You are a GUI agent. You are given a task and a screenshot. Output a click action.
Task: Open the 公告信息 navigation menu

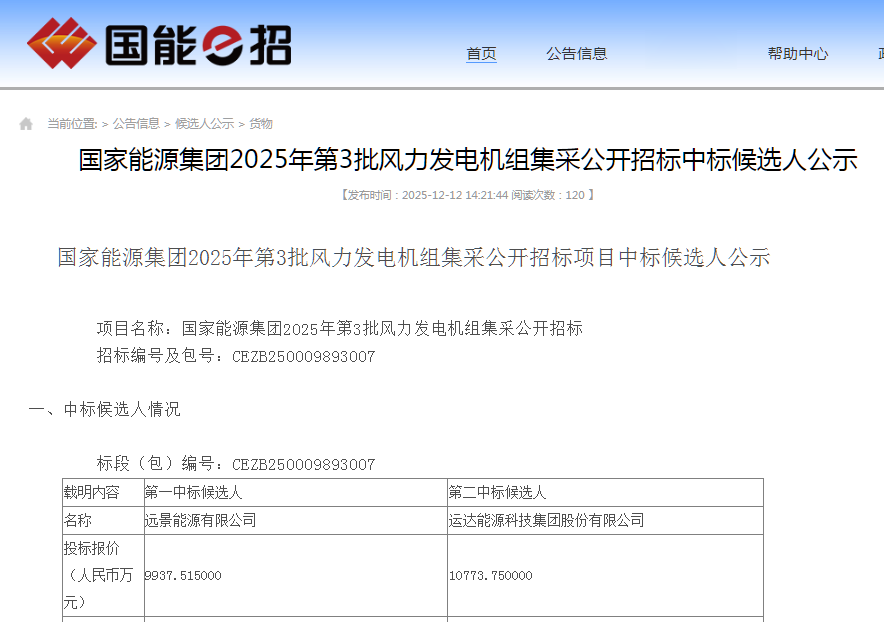(576, 54)
